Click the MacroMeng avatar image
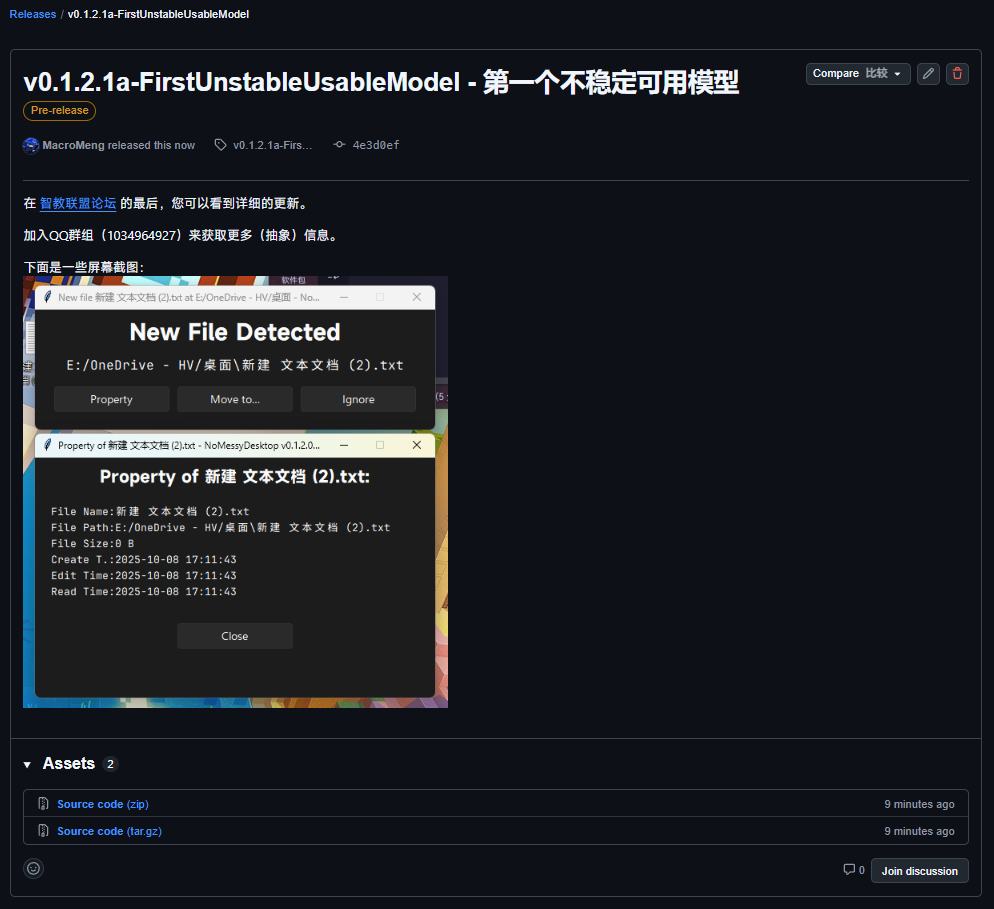 pos(31,145)
